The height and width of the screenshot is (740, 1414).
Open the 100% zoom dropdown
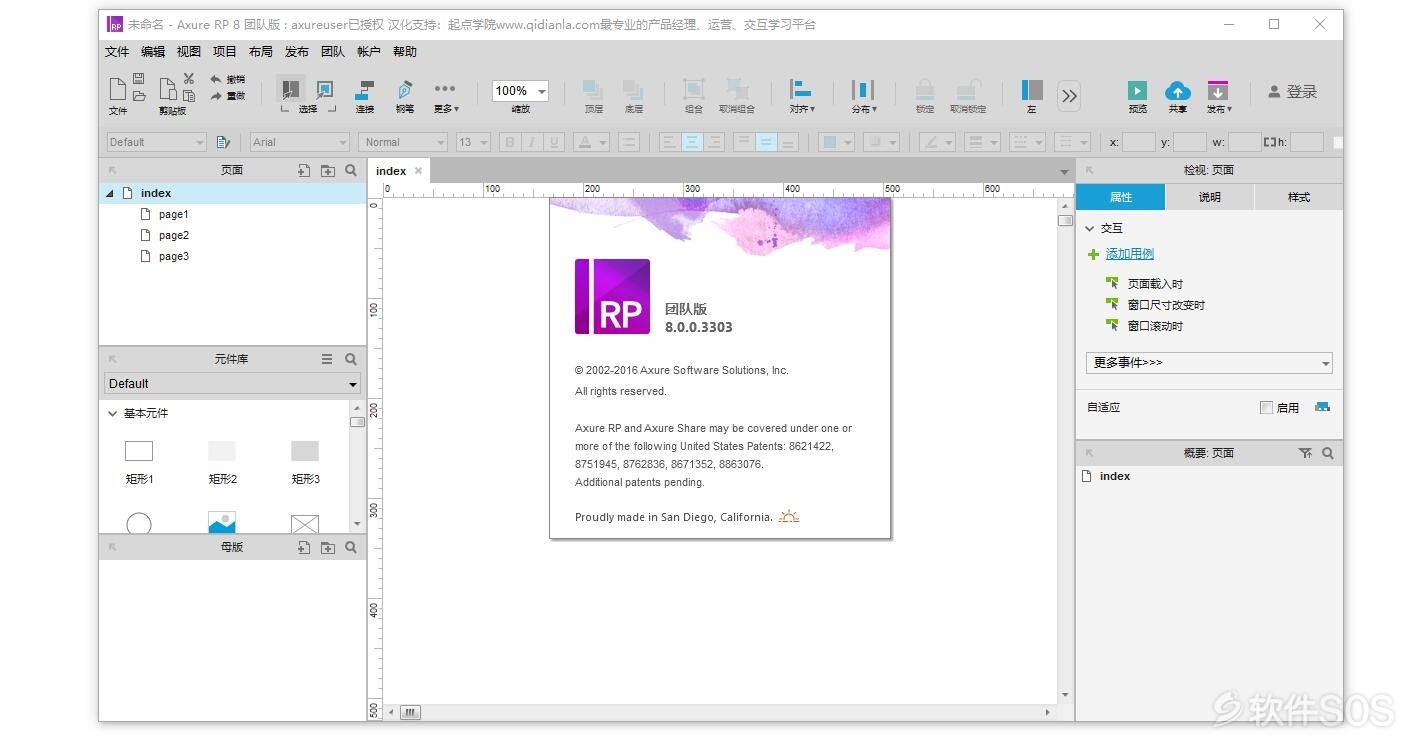[520, 91]
